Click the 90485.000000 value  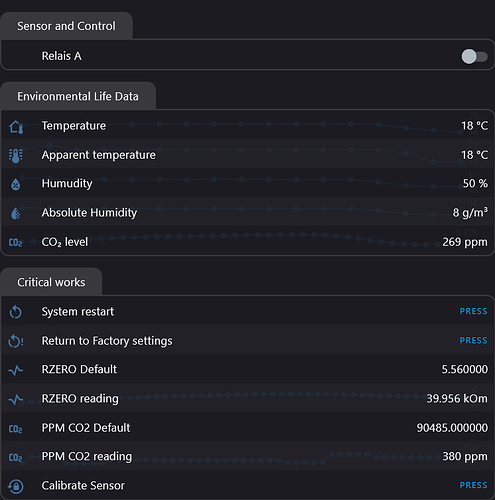click(452, 428)
